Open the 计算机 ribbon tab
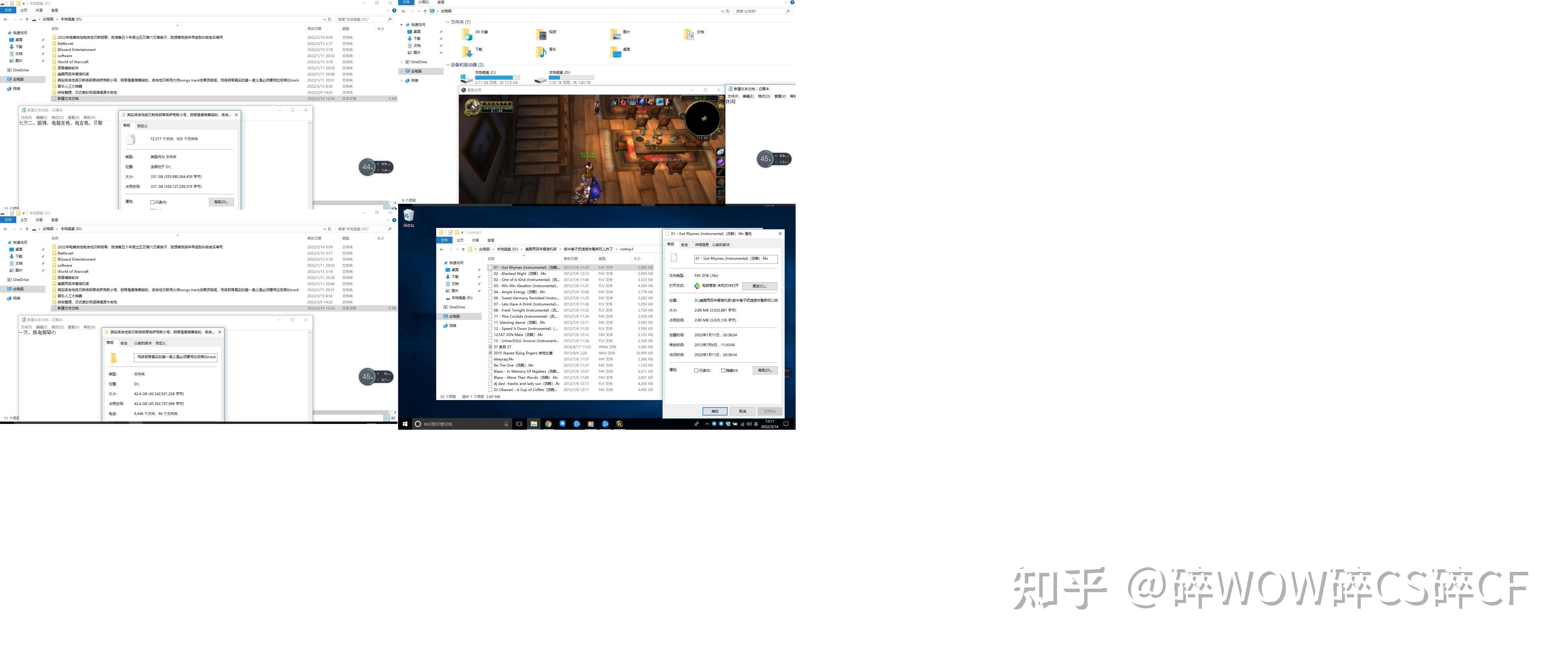This screenshot has height=651, width=1568. coord(424,2)
